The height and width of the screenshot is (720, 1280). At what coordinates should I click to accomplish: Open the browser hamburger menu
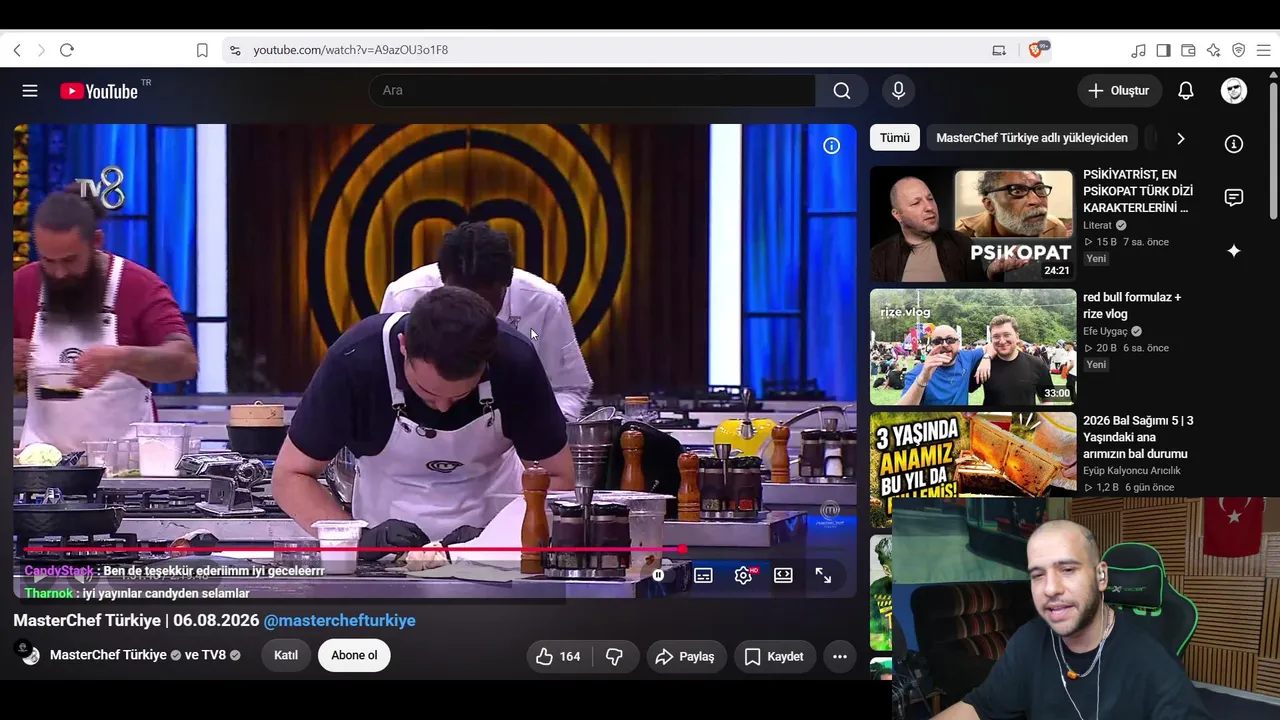click(1263, 50)
